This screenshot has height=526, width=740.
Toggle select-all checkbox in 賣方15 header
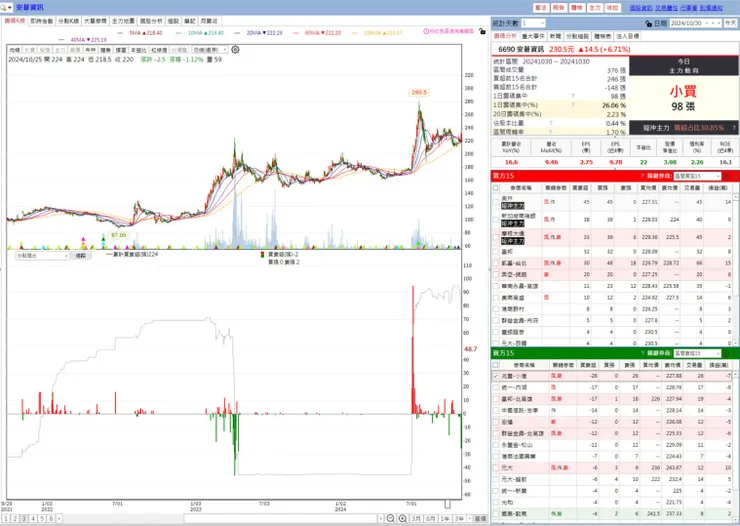click(496, 365)
